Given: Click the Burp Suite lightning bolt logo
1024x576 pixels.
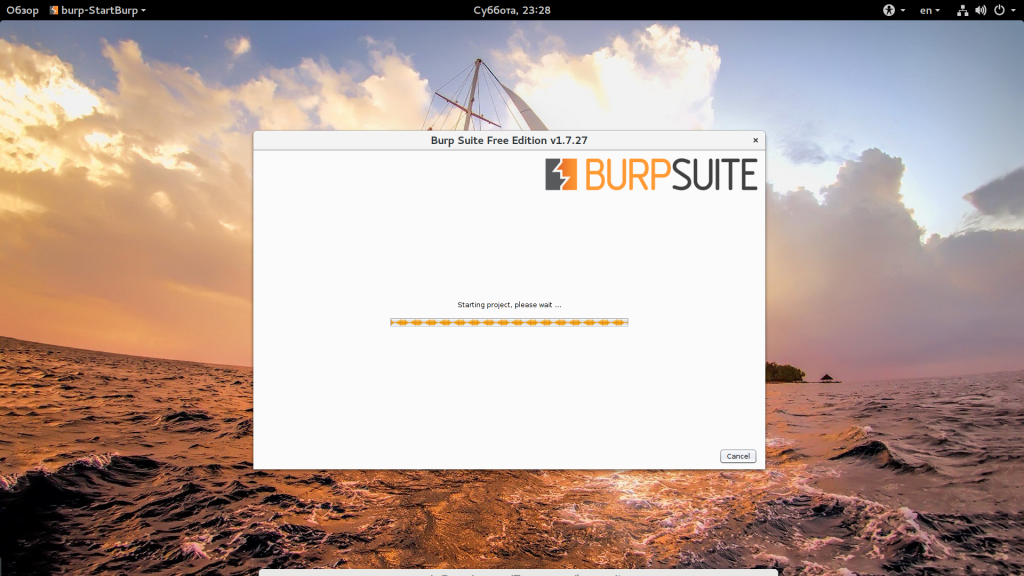Looking at the screenshot, I should [x=561, y=174].
